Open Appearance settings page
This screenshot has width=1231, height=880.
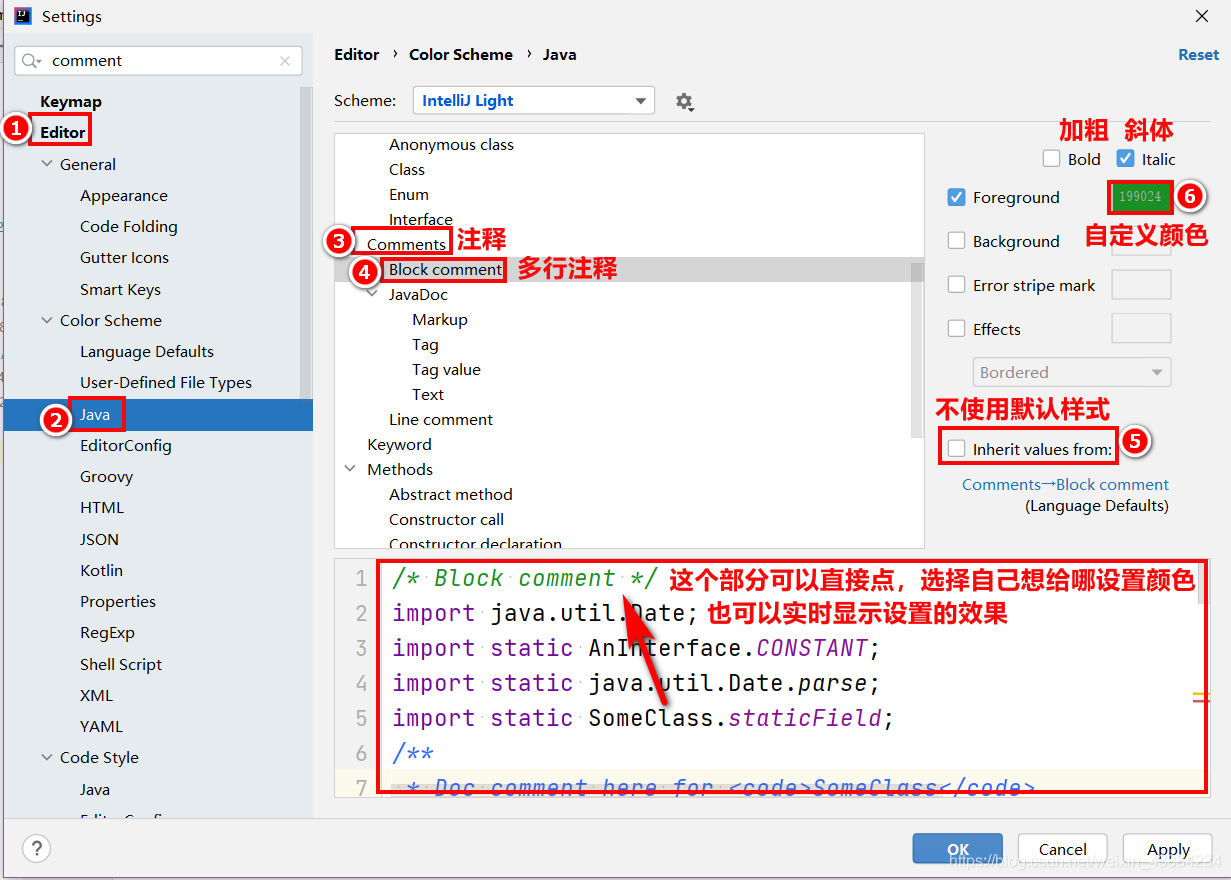(124, 195)
